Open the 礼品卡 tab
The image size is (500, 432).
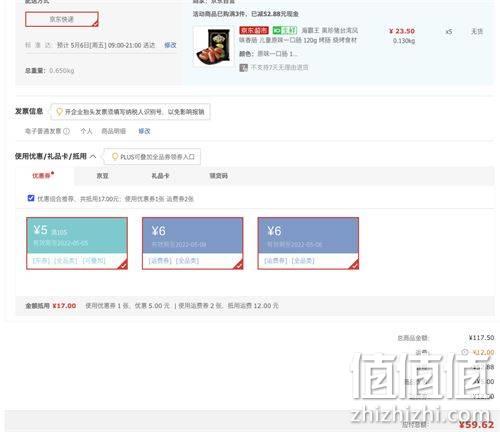pyautogui.click(x=160, y=176)
